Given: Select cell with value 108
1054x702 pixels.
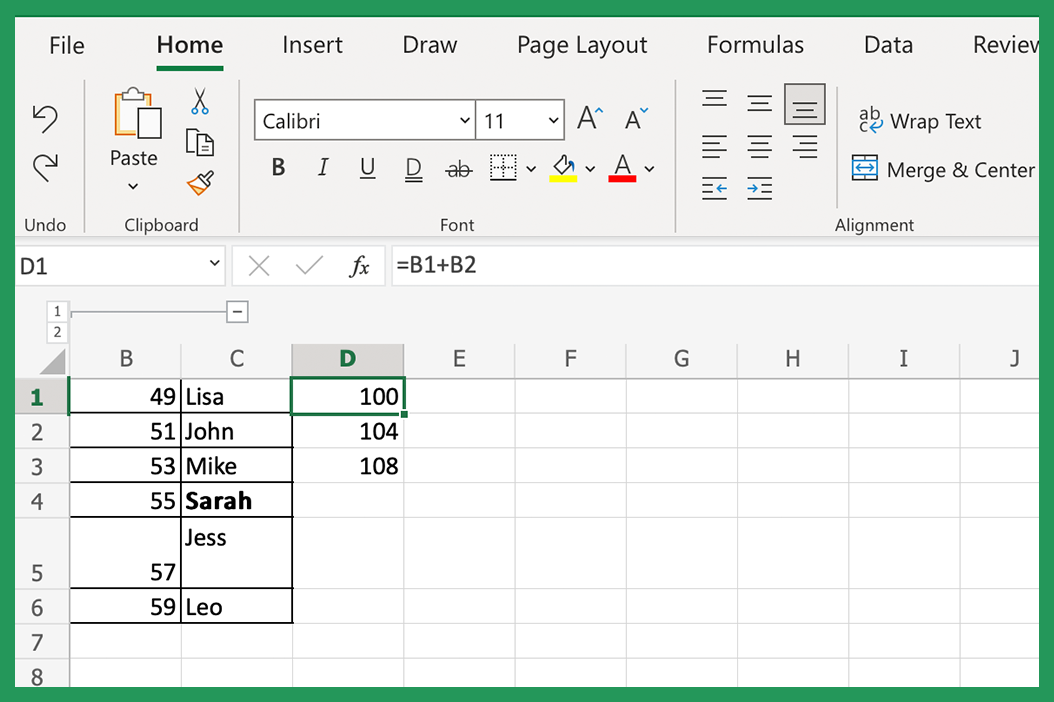Looking at the screenshot, I should click(348, 466).
